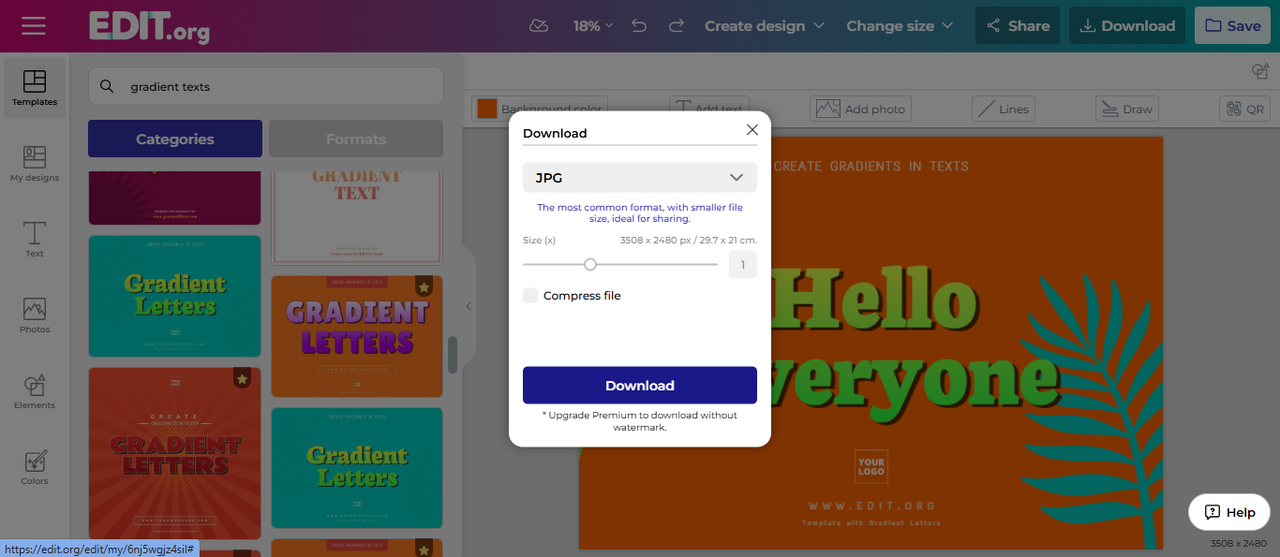Open the Text sidebar panel

[x=34, y=240]
